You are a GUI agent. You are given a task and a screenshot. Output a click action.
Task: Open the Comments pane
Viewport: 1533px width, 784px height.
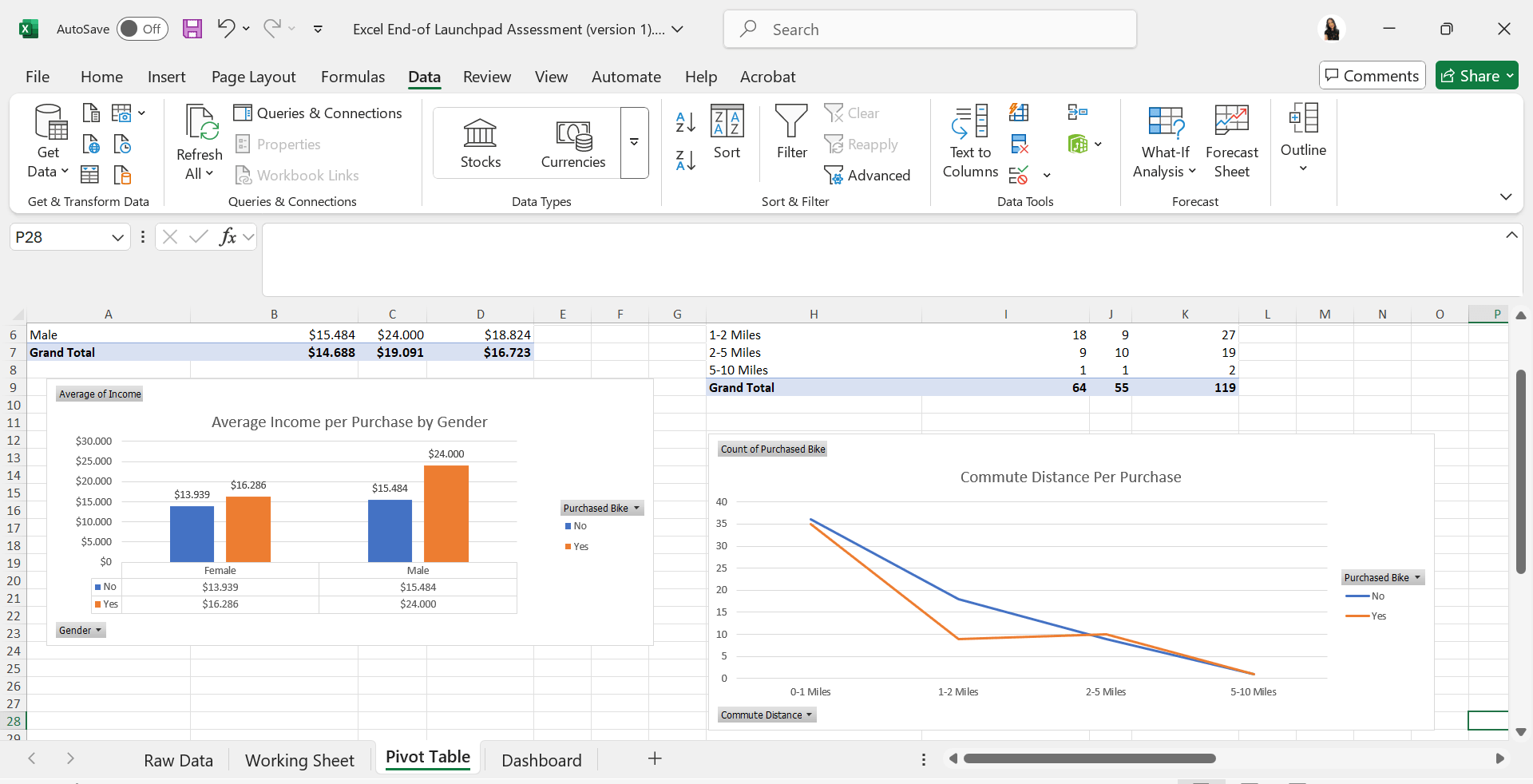(1372, 76)
